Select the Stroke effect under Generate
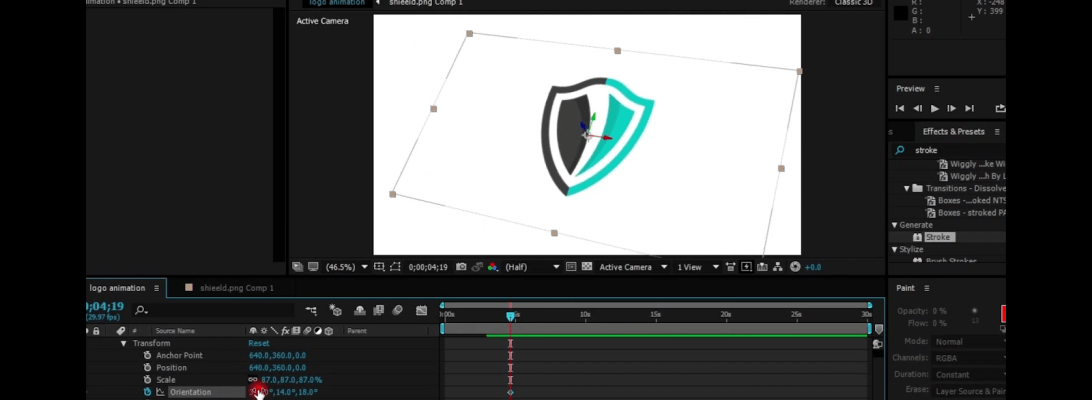Image resolution: width=1092 pixels, height=400 pixels. (x=938, y=237)
